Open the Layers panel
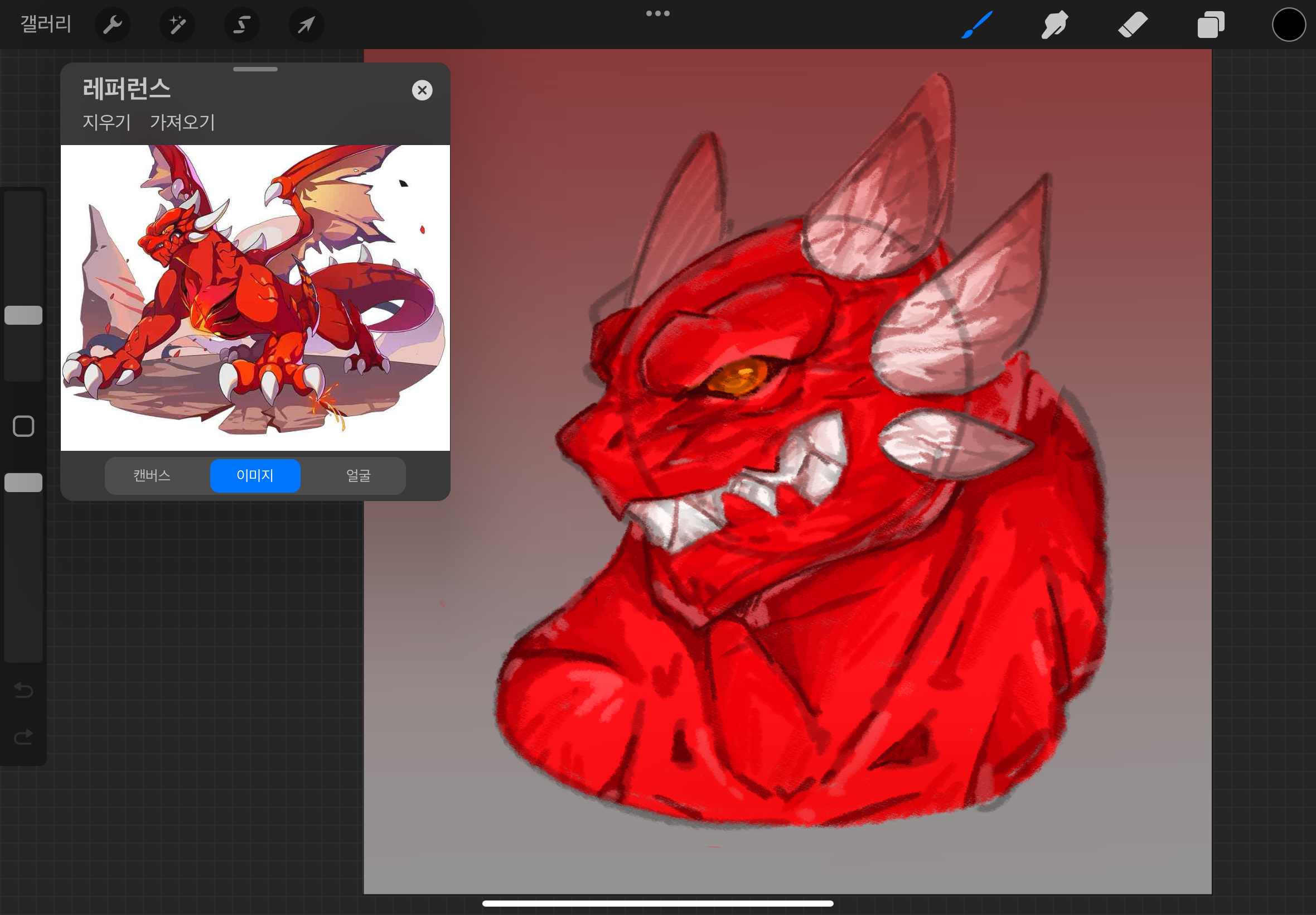Screen dimensions: 1316x915 coord(1211,25)
